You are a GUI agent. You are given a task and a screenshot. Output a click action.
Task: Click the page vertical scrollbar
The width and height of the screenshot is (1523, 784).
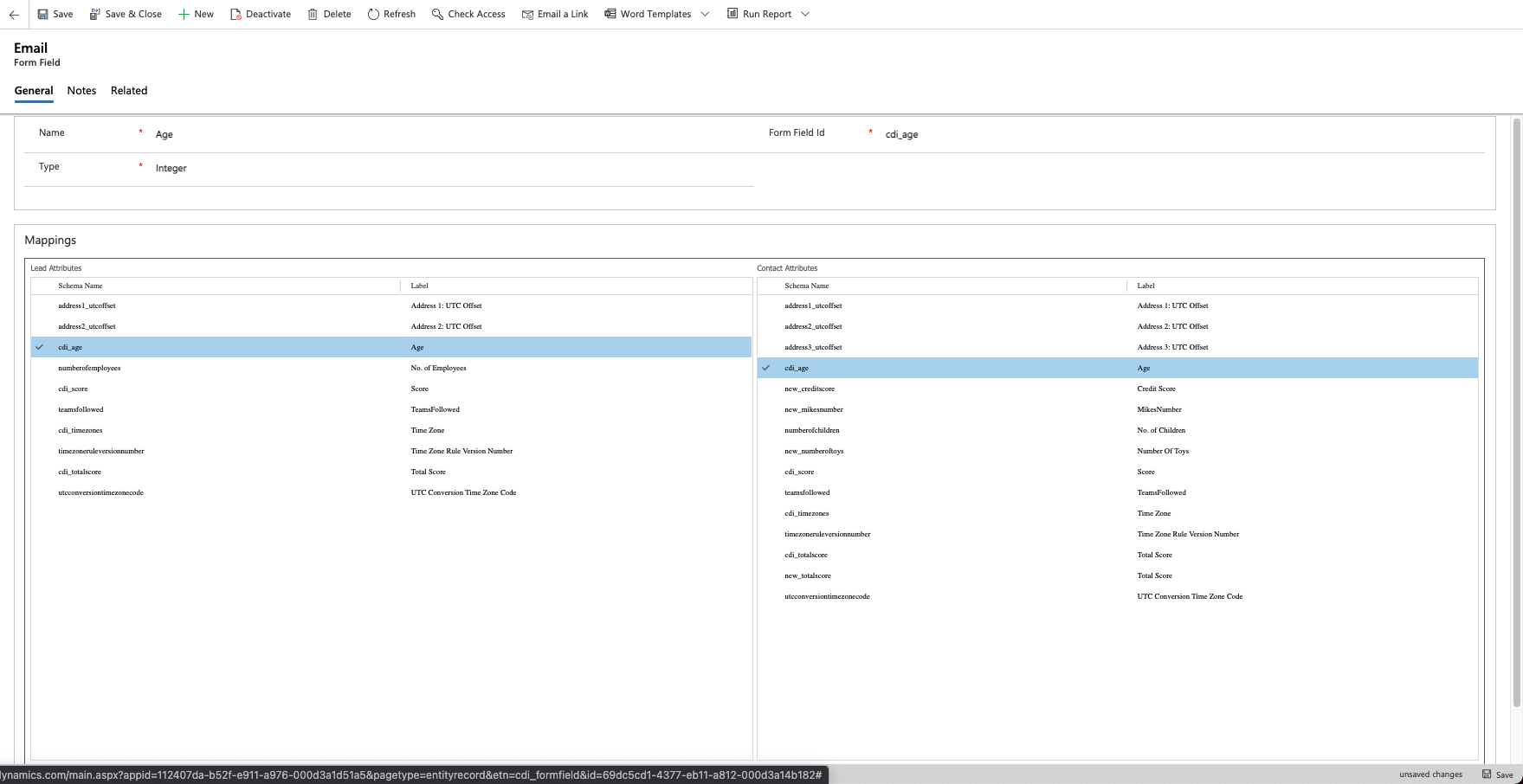pyautogui.click(x=1516, y=414)
